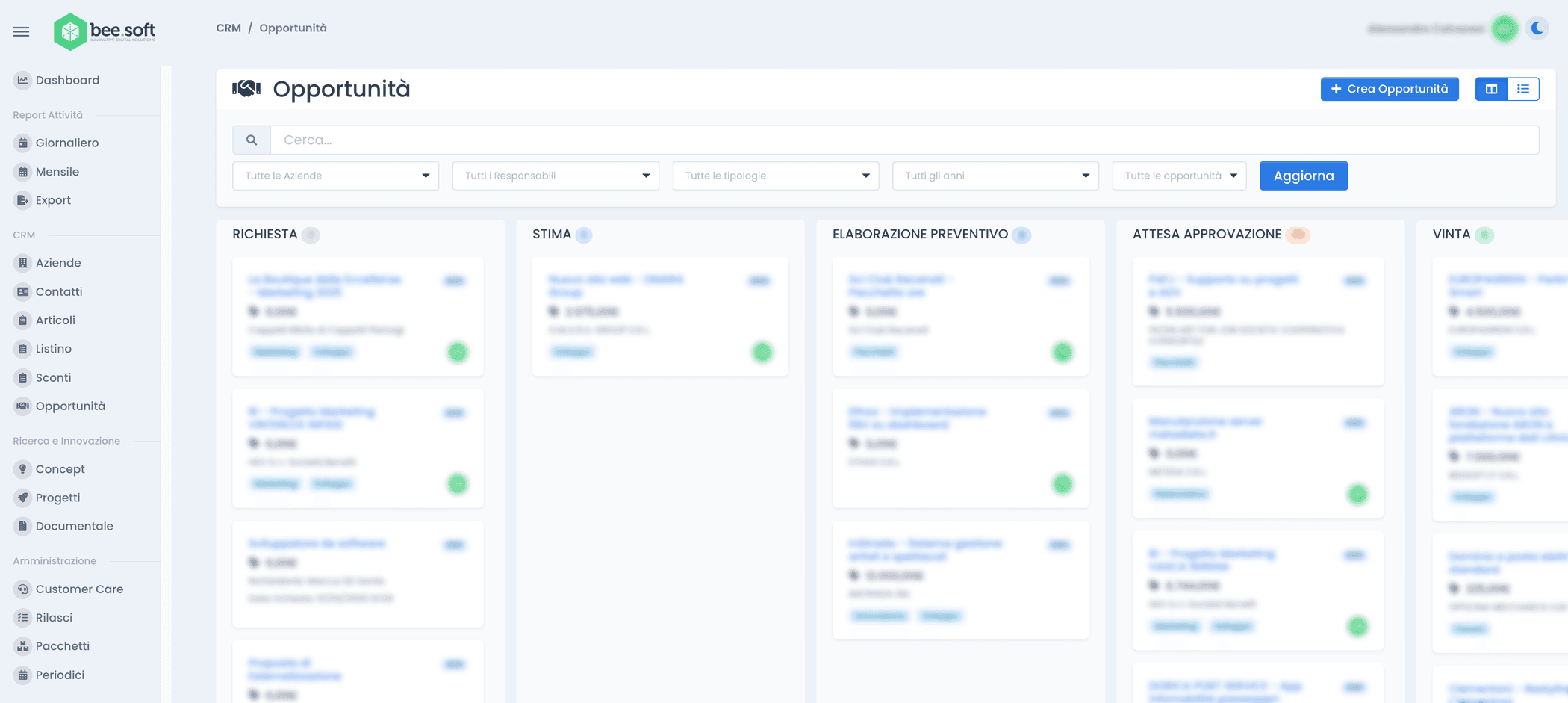Go to Aziende in CRM
The height and width of the screenshot is (703, 1568).
click(58, 263)
